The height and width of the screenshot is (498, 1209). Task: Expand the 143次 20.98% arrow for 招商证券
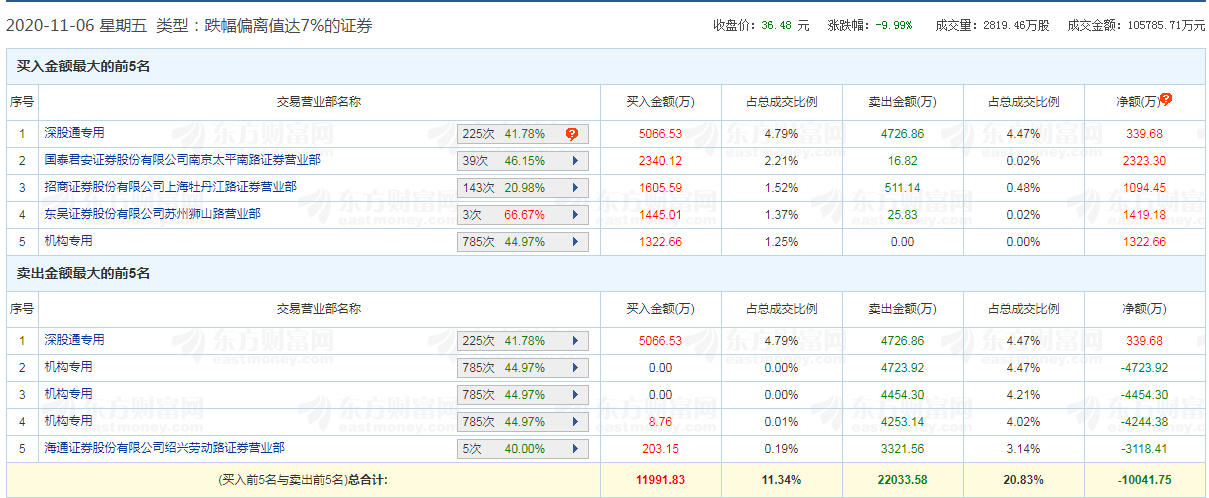click(x=575, y=187)
